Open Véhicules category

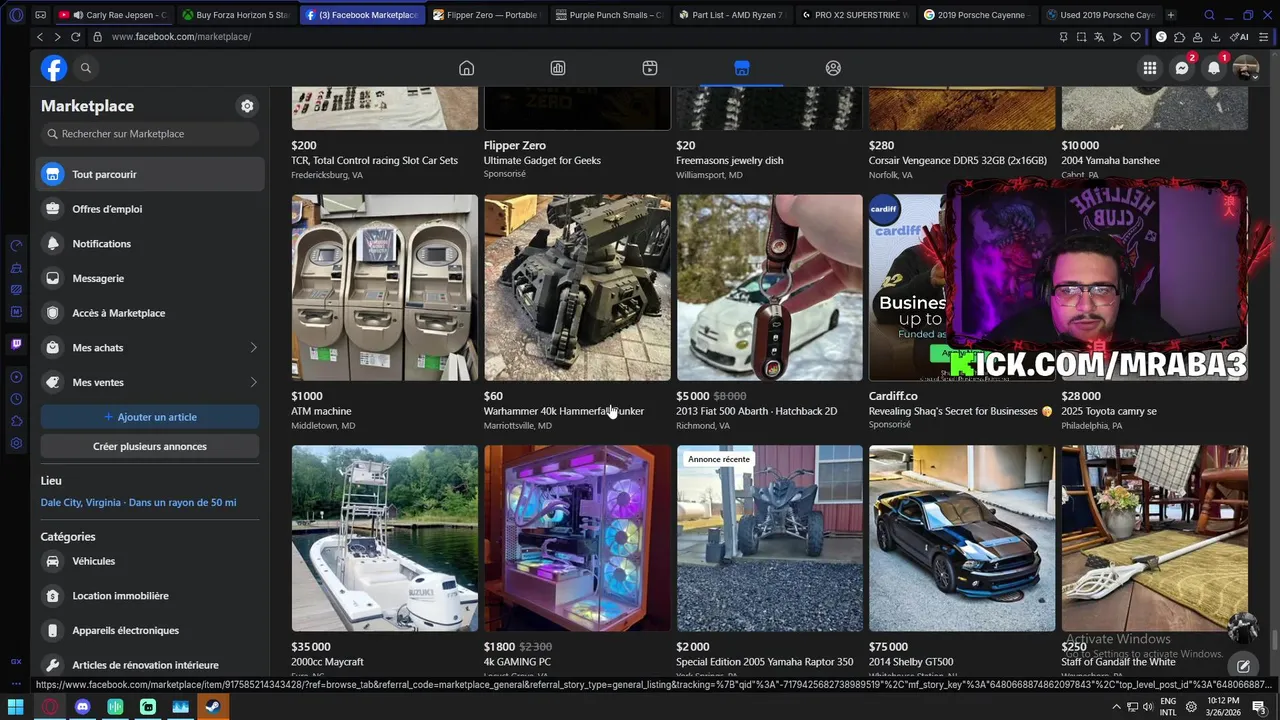[x=150, y=561]
